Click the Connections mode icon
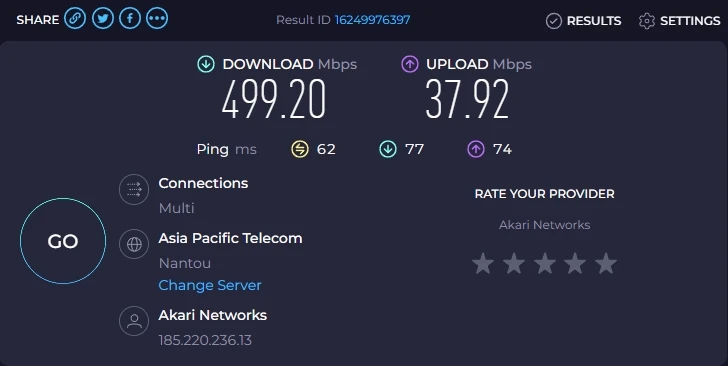Screen dimensions: 728x366 [134, 190]
